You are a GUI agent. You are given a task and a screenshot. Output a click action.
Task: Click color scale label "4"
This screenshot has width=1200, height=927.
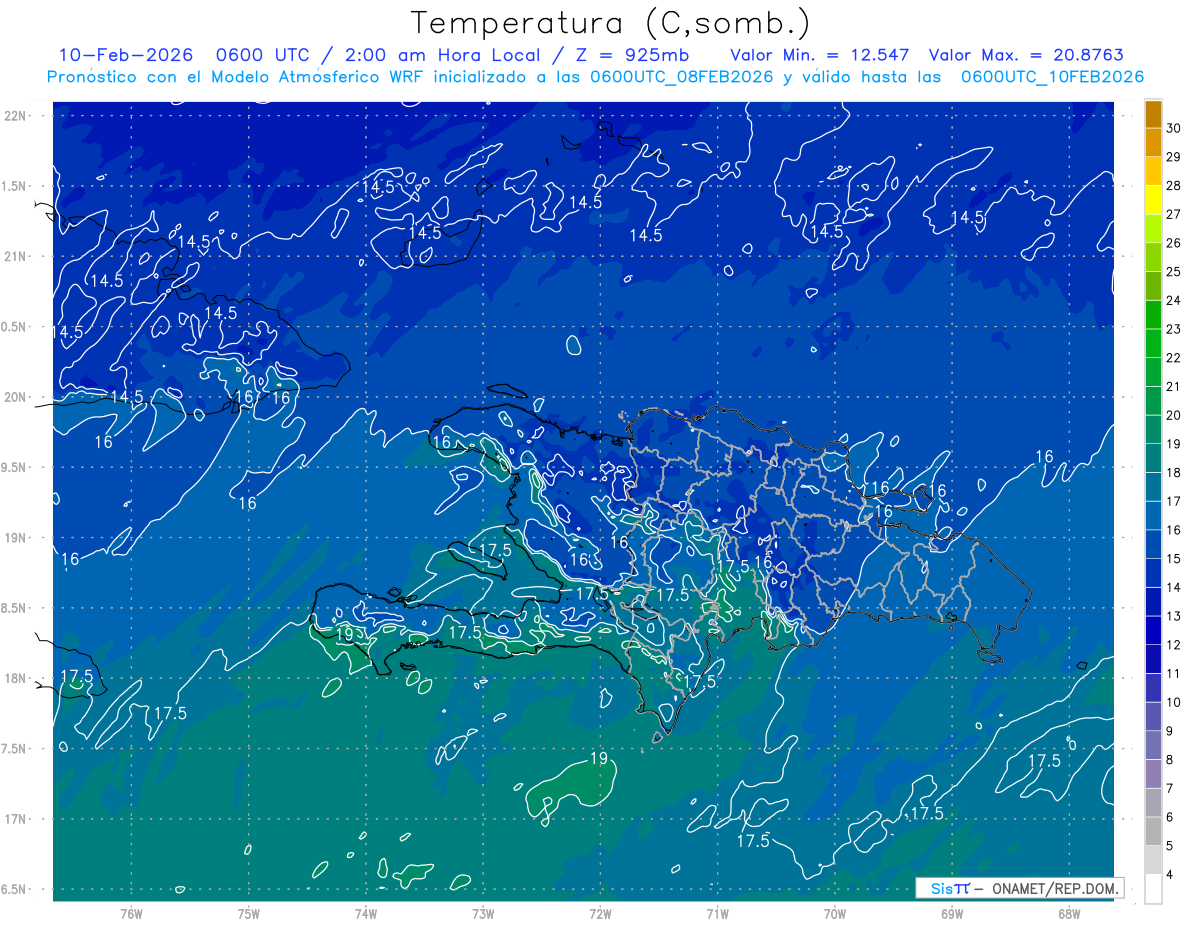click(x=1170, y=876)
